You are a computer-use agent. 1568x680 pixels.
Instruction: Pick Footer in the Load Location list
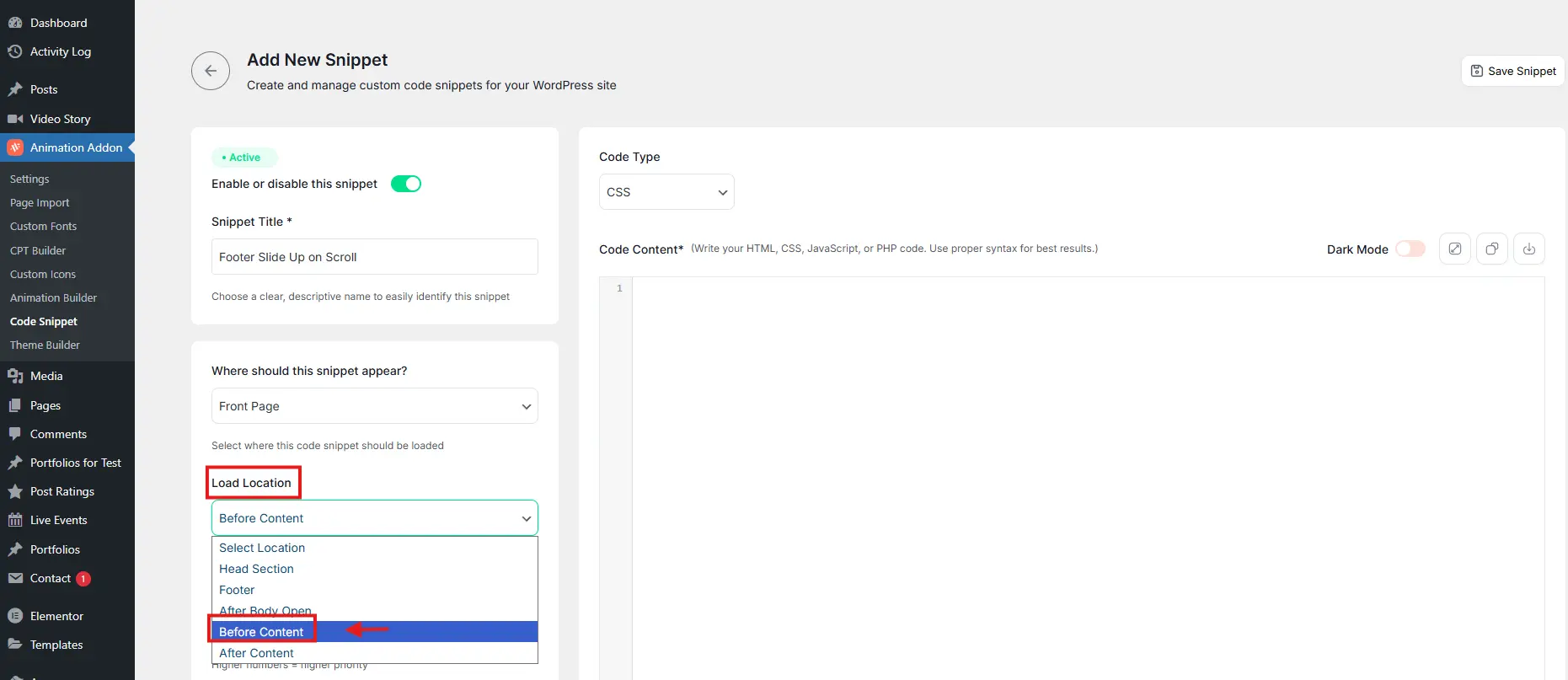click(x=237, y=590)
